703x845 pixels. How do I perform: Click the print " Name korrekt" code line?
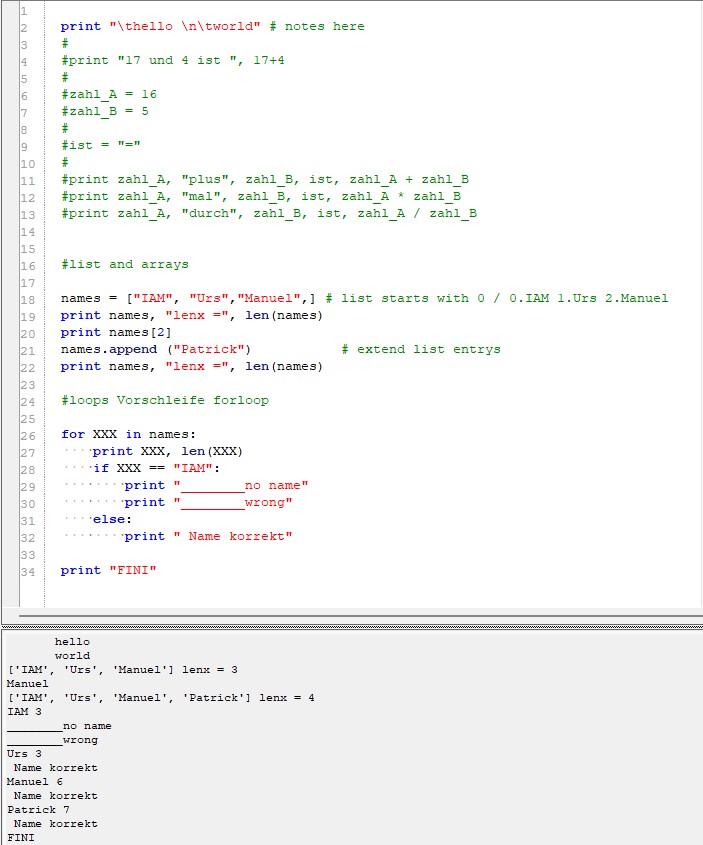(208, 537)
